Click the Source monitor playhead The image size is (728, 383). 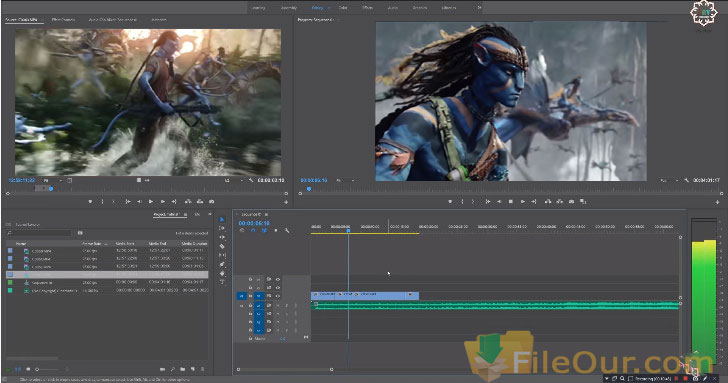click(x=51, y=188)
